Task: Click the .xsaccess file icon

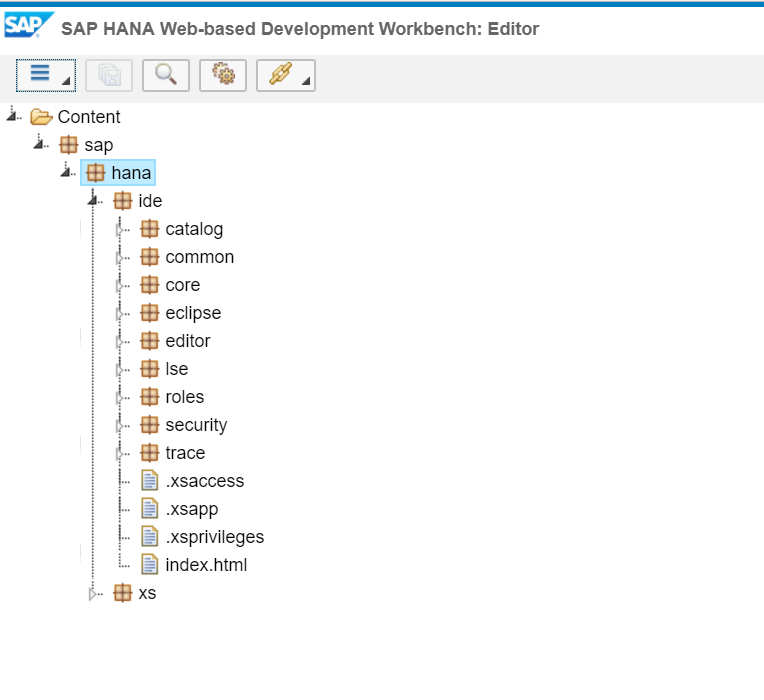Action: click(150, 480)
